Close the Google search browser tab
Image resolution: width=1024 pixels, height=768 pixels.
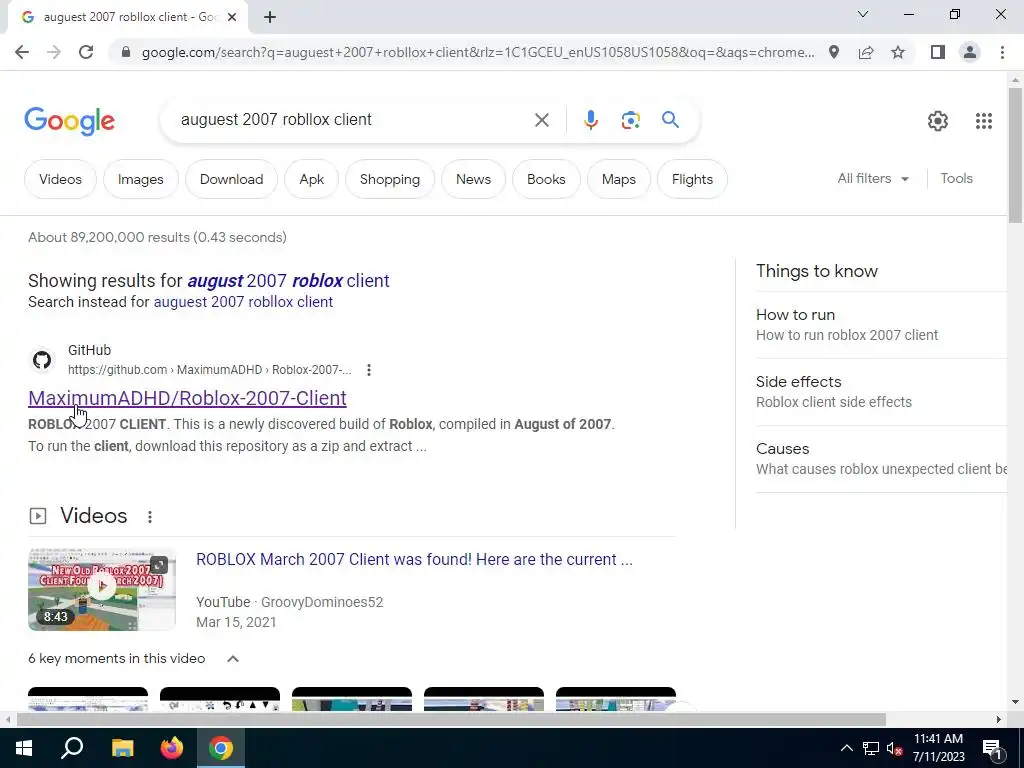click(x=231, y=18)
